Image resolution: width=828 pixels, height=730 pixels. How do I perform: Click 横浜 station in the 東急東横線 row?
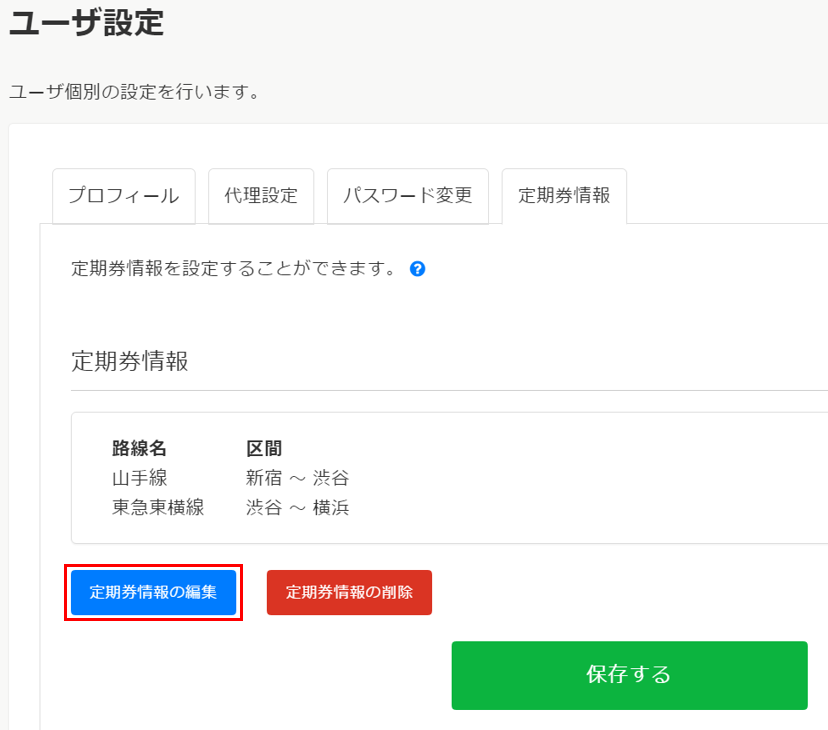pos(331,507)
